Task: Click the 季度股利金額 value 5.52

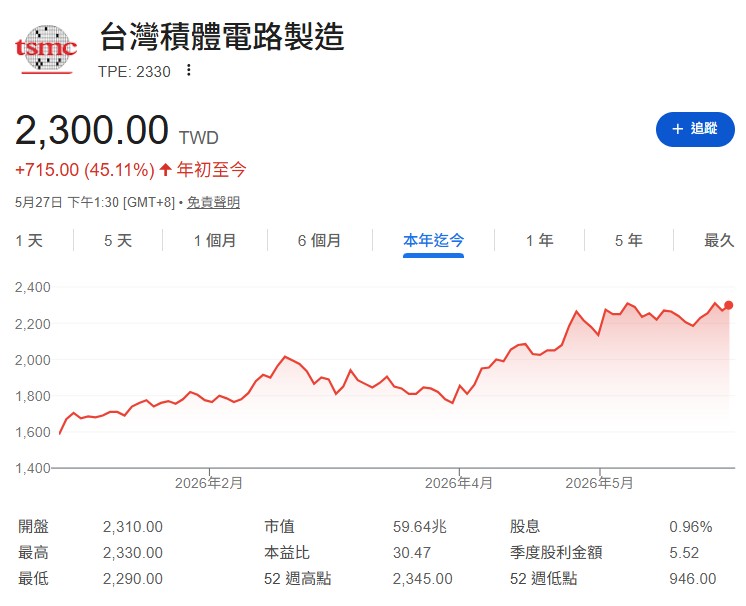Action: coord(684,553)
